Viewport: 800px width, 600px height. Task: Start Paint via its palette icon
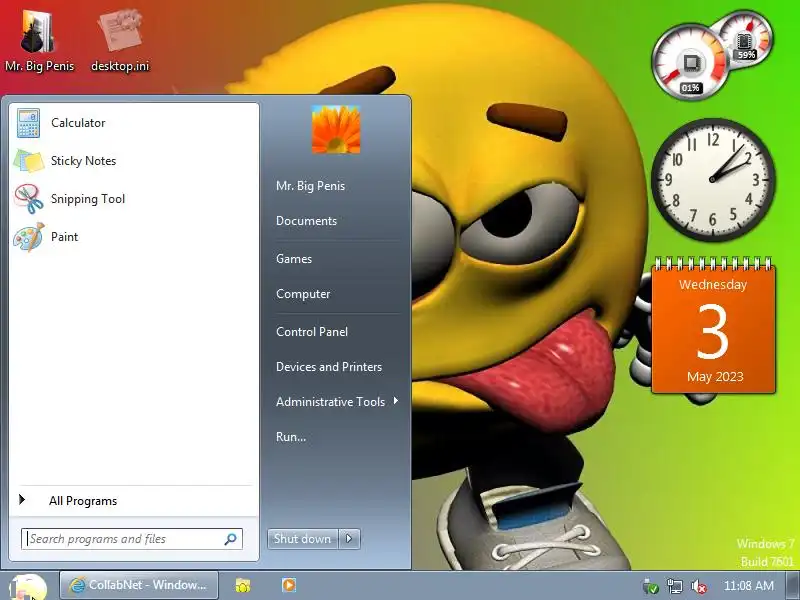click(29, 237)
